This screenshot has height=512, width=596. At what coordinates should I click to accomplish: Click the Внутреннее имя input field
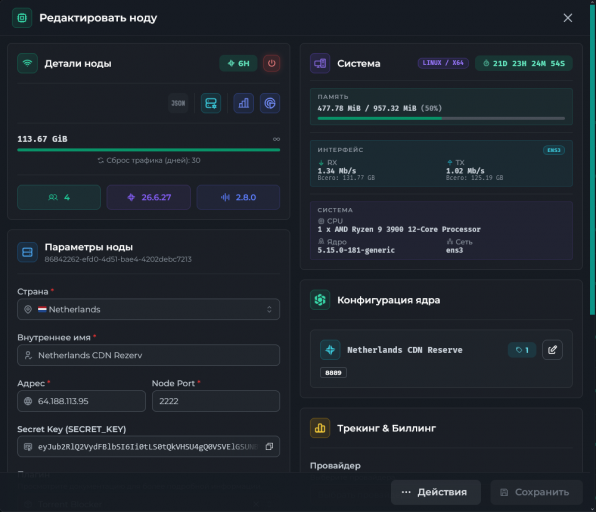(149, 355)
